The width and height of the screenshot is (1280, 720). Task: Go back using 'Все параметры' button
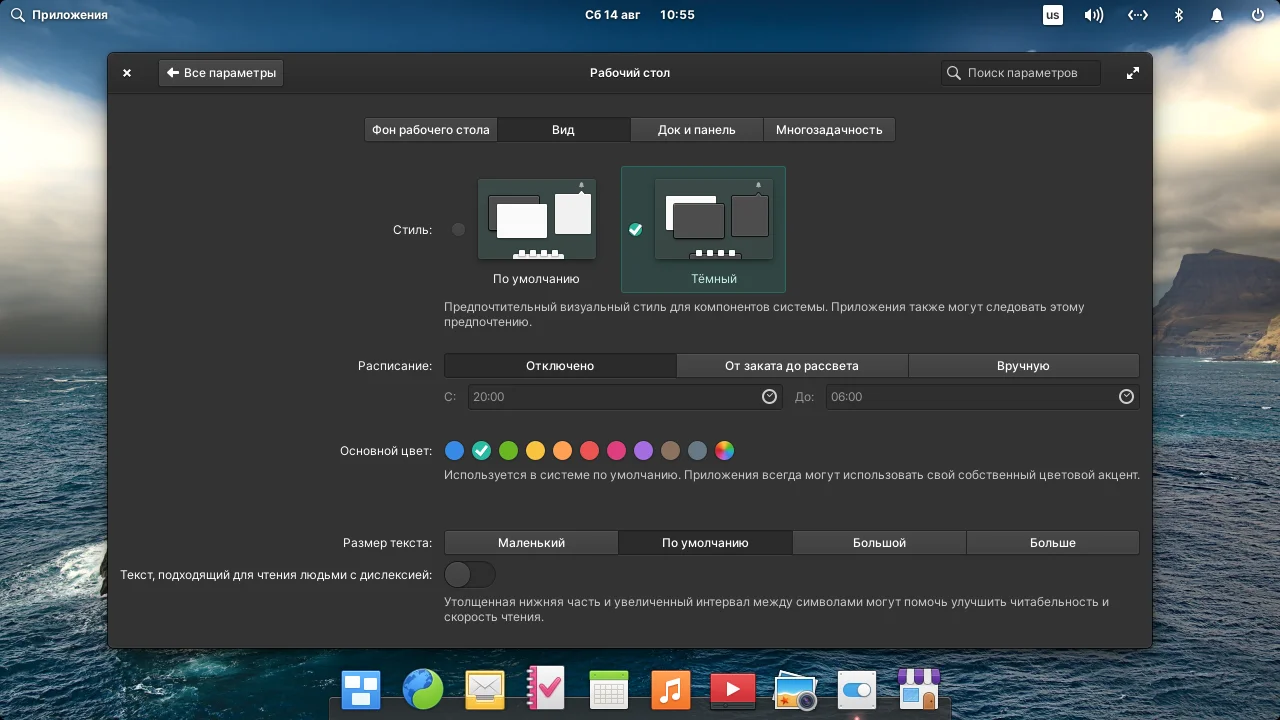(220, 72)
